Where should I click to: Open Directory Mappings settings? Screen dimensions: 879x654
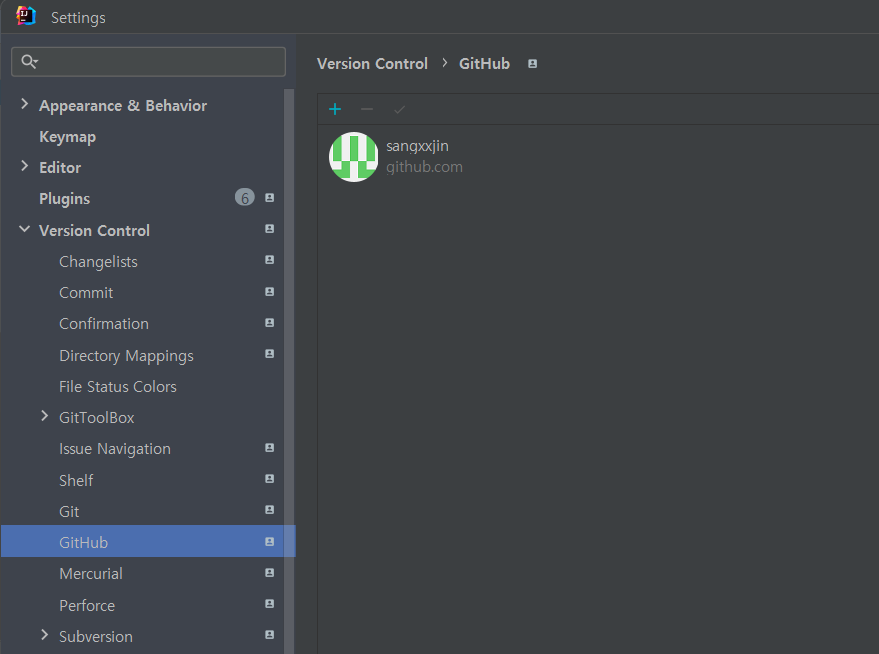126,356
